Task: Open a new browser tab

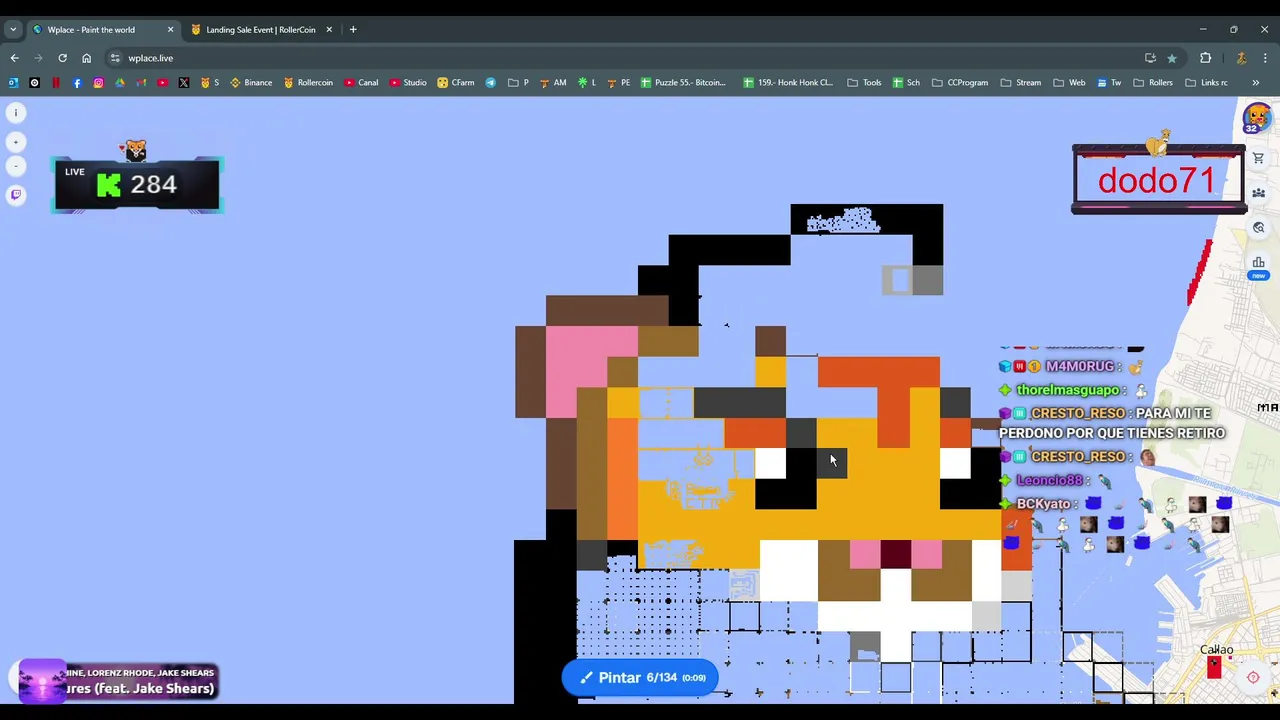Action: 353,30
